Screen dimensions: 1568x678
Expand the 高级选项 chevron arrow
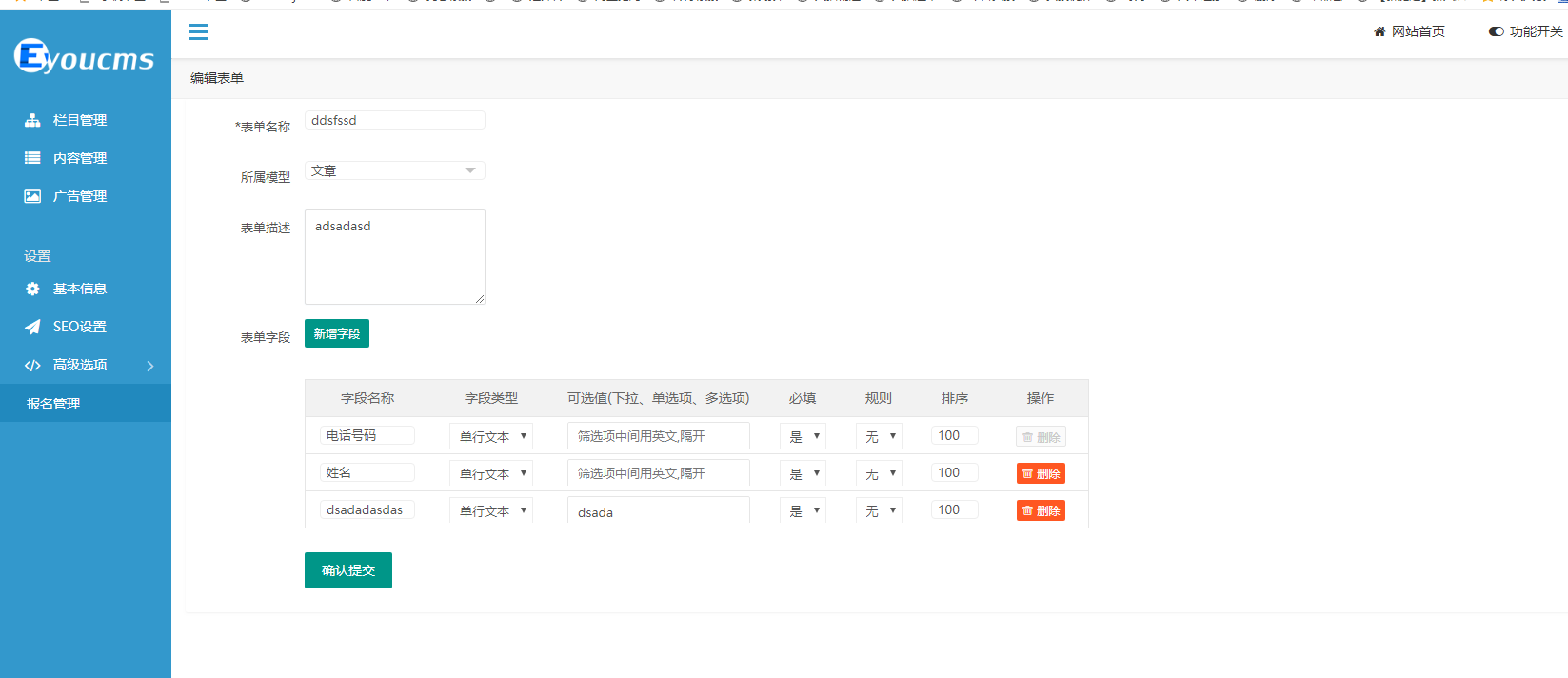pos(150,366)
